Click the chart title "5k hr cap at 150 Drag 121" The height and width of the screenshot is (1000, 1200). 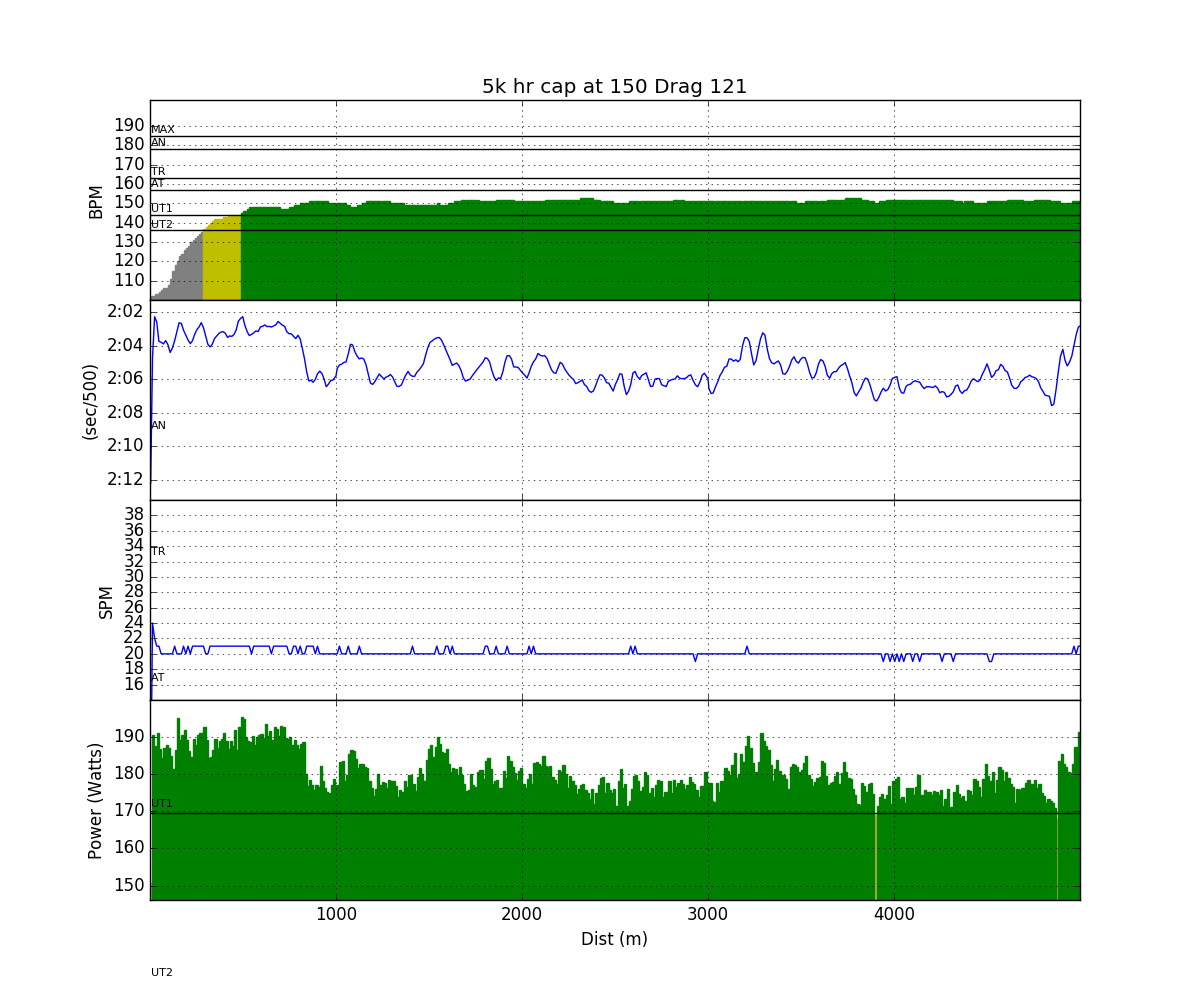(x=614, y=87)
